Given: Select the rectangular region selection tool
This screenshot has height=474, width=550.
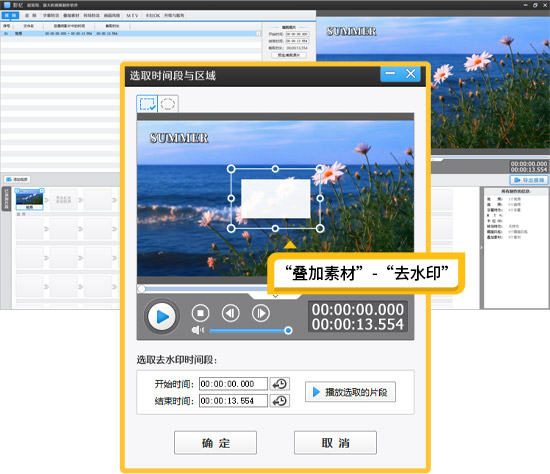Looking at the screenshot, I should click(147, 104).
